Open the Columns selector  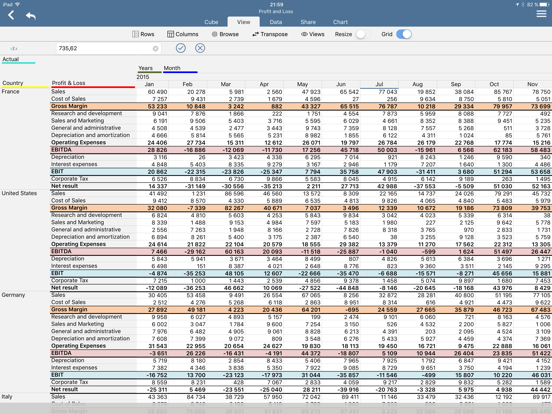182,34
